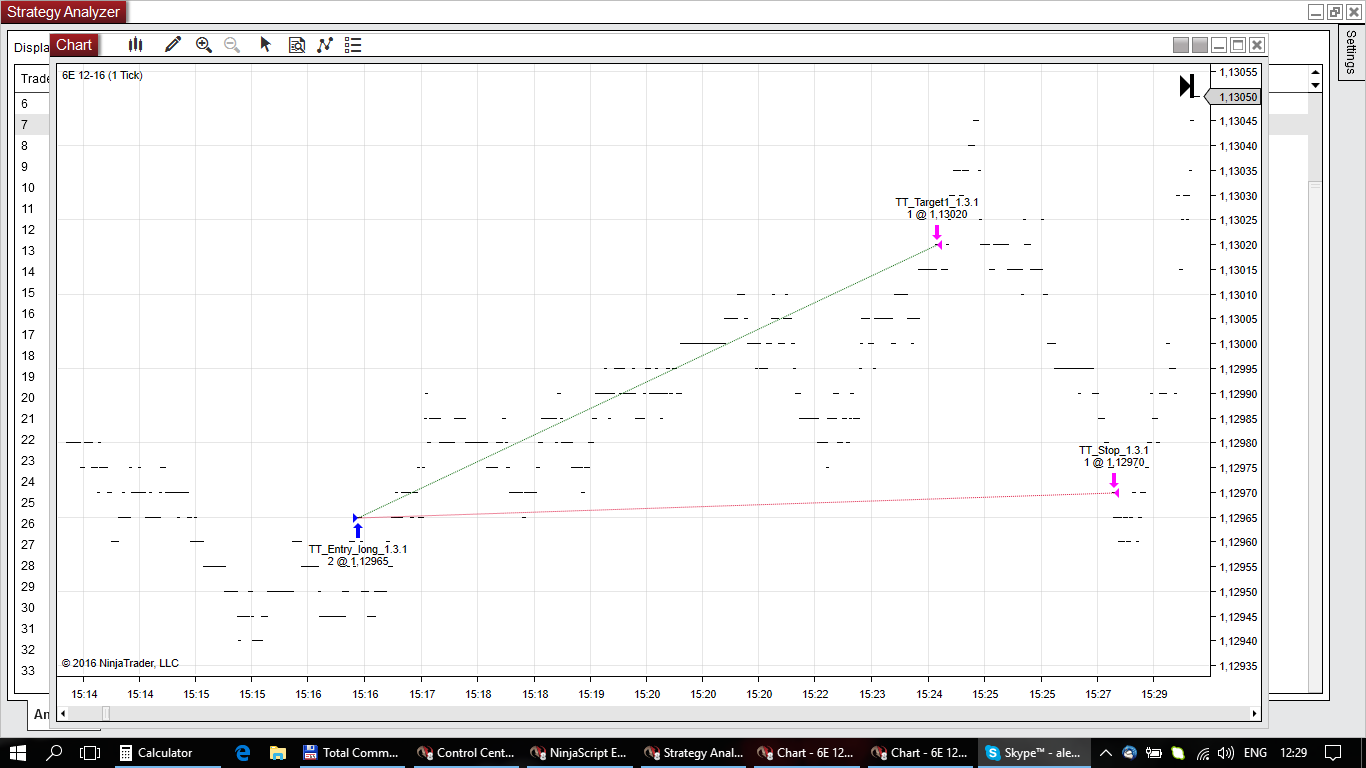Switch to NinjaScript Editor on the taskbar
This screenshot has height=768, width=1366.
tap(580, 753)
